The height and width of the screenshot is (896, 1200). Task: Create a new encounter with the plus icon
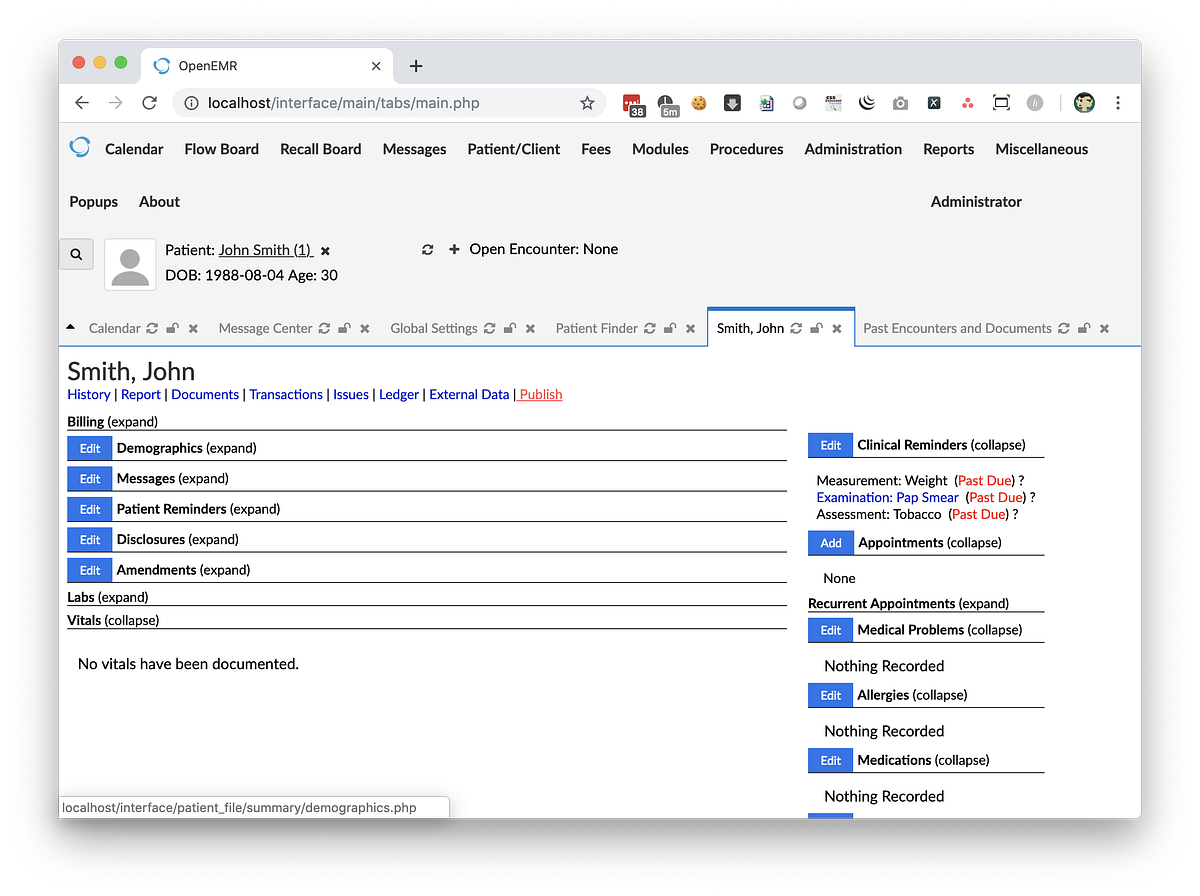coord(454,249)
